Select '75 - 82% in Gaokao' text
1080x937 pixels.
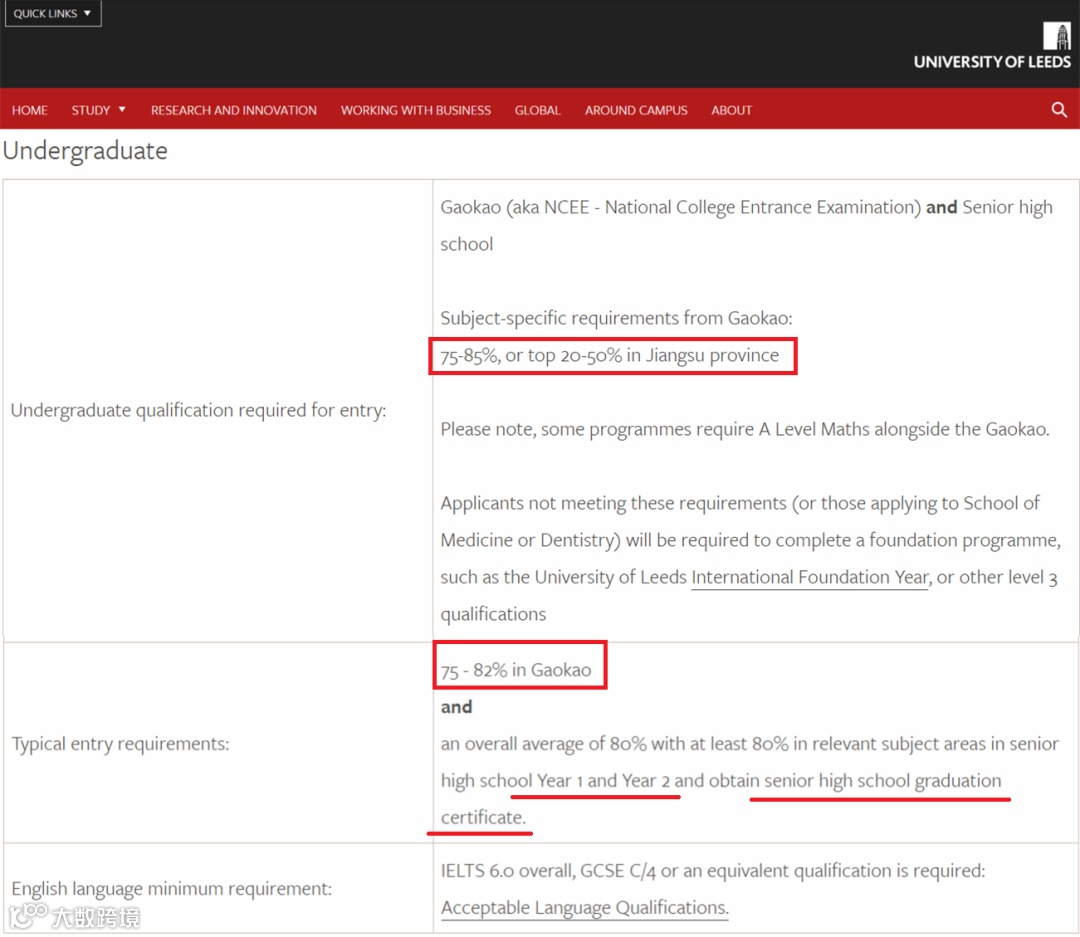coord(516,670)
